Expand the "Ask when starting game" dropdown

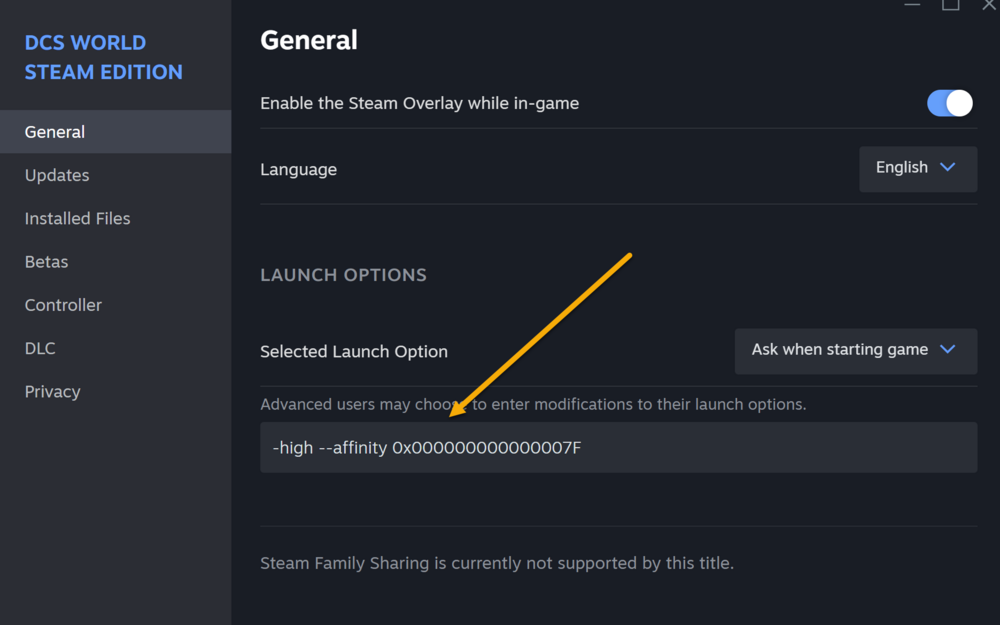click(855, 350)
